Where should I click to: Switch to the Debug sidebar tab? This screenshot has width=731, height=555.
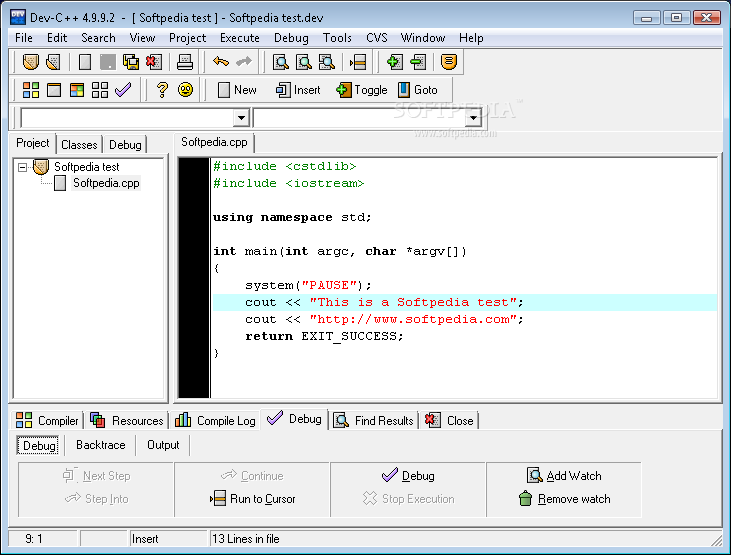tap(125, 145)
